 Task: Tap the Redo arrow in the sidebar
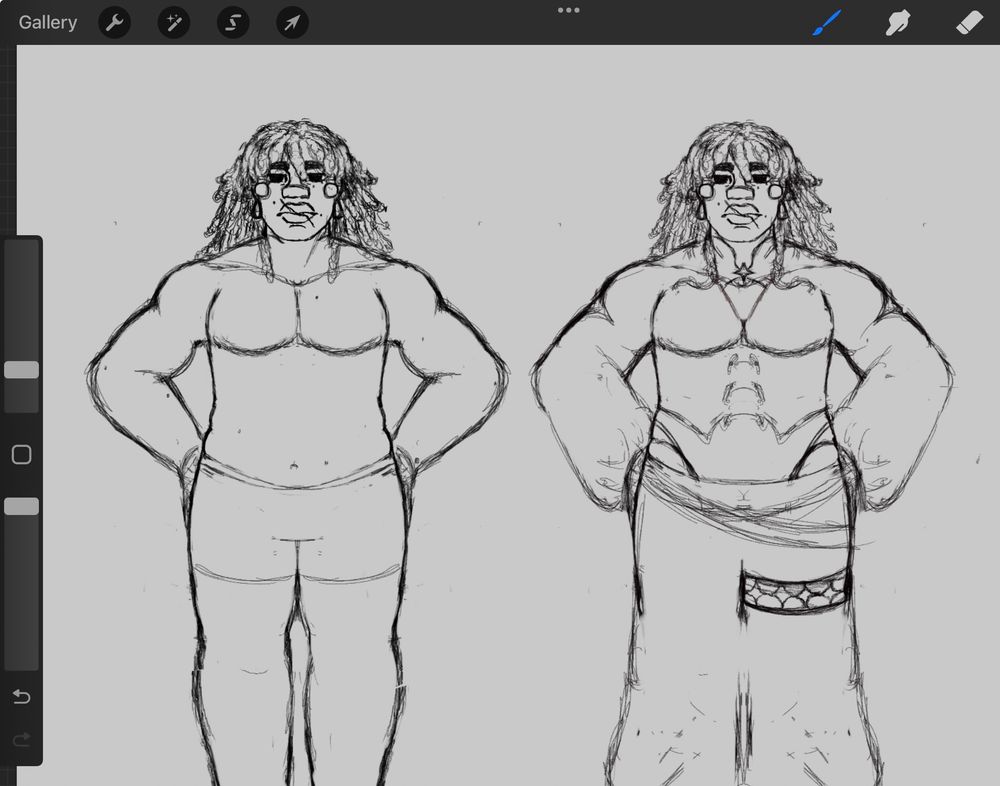point(21,740)
